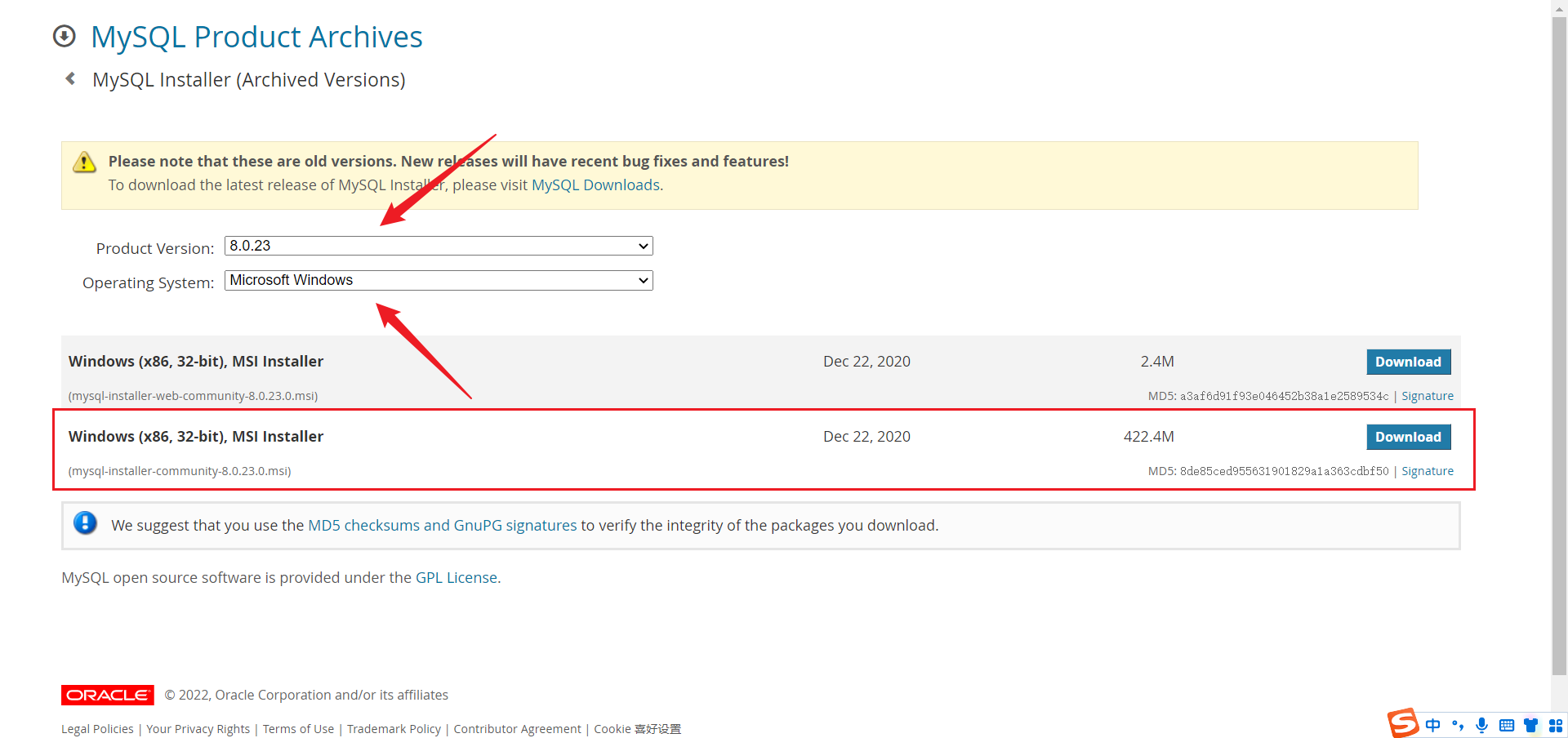Image resolution: width=1568 pixels, height=738 pixels.
Task: Toggle the Chinese/English 中 input mode
Action: (1433, 725)
